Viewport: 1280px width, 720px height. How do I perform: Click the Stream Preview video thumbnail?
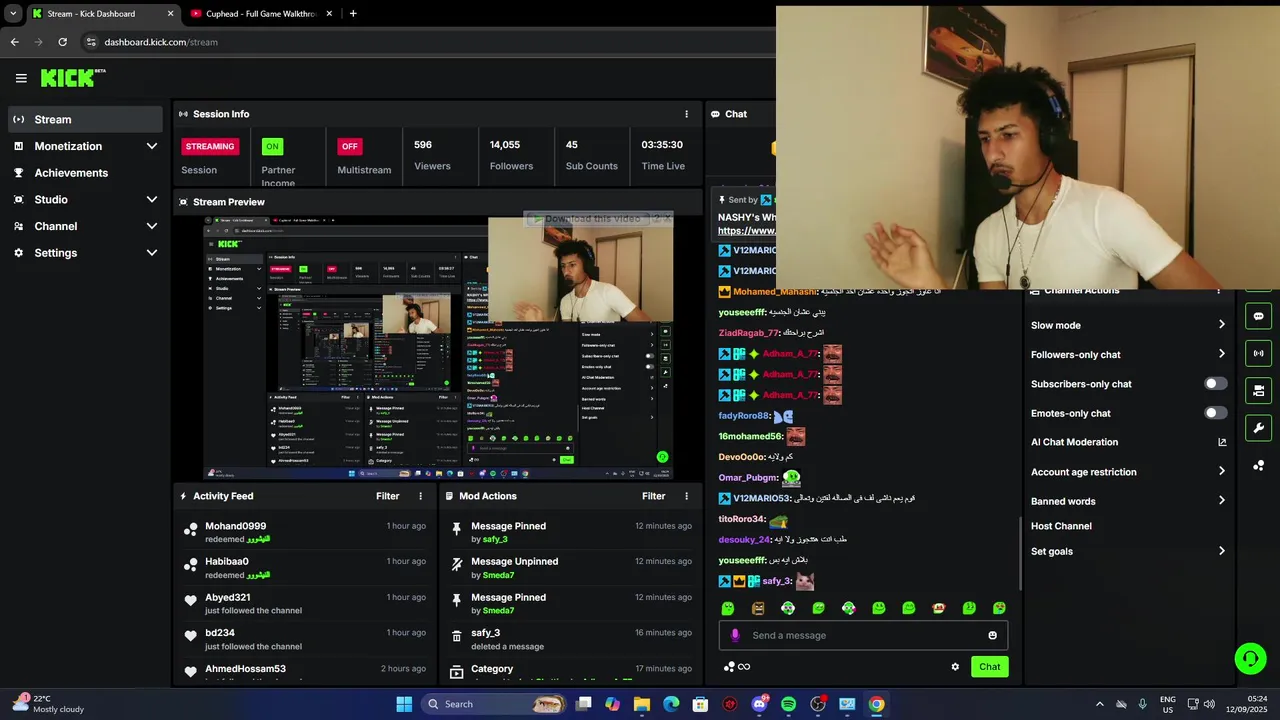pos(438,347)
